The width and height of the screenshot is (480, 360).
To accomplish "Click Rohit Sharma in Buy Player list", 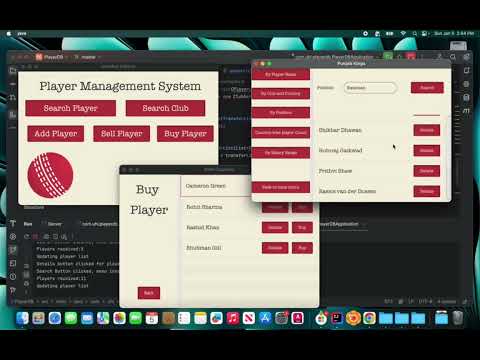I will (204, 207).
